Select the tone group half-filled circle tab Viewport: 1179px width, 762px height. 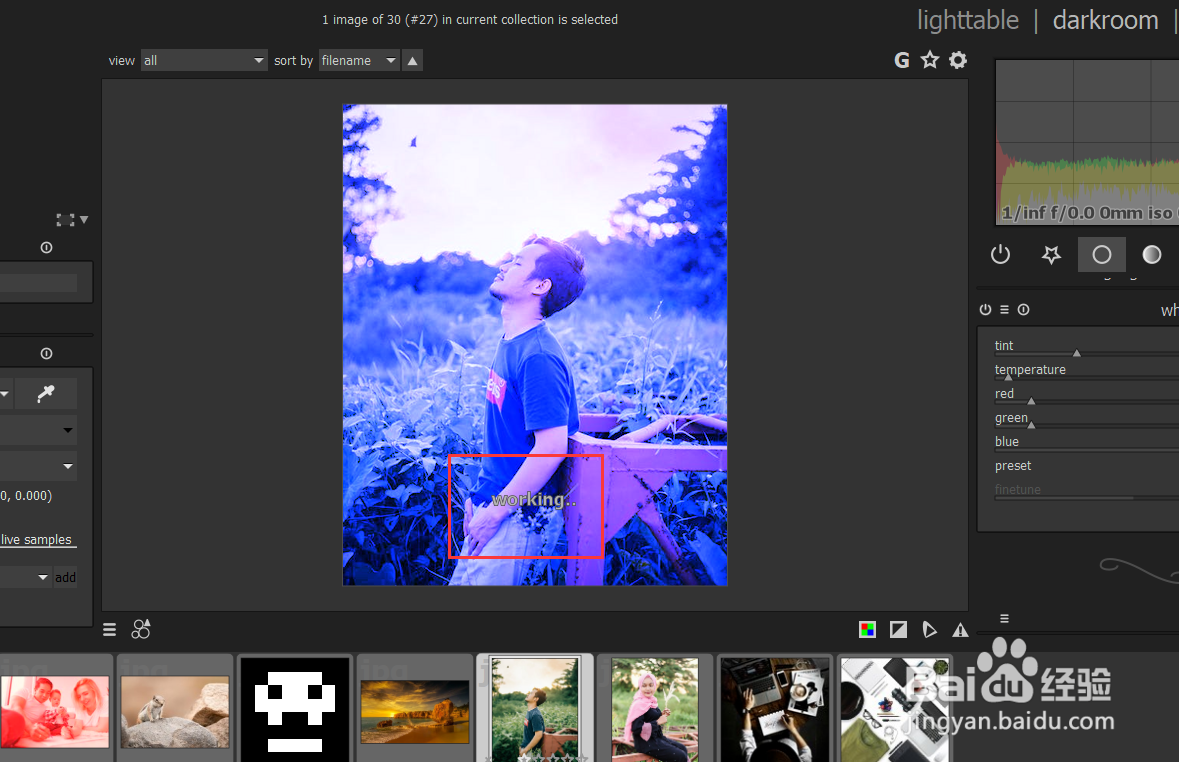[x=1152, y=254]
